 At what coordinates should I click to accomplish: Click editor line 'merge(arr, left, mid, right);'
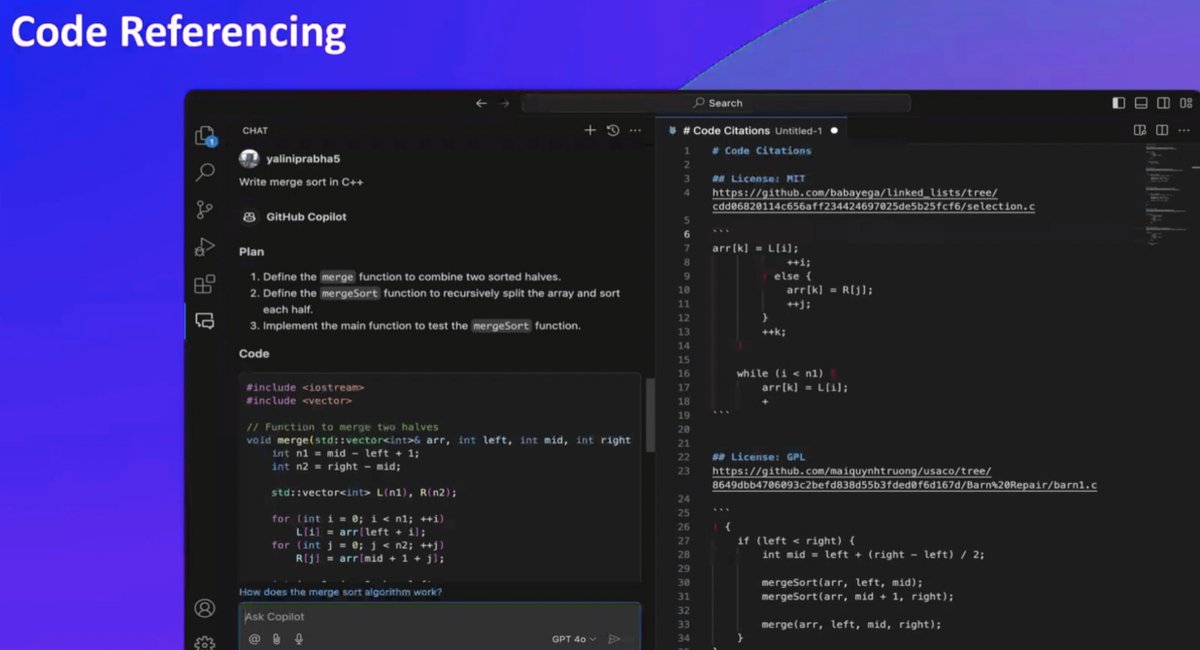coord(852,624)
